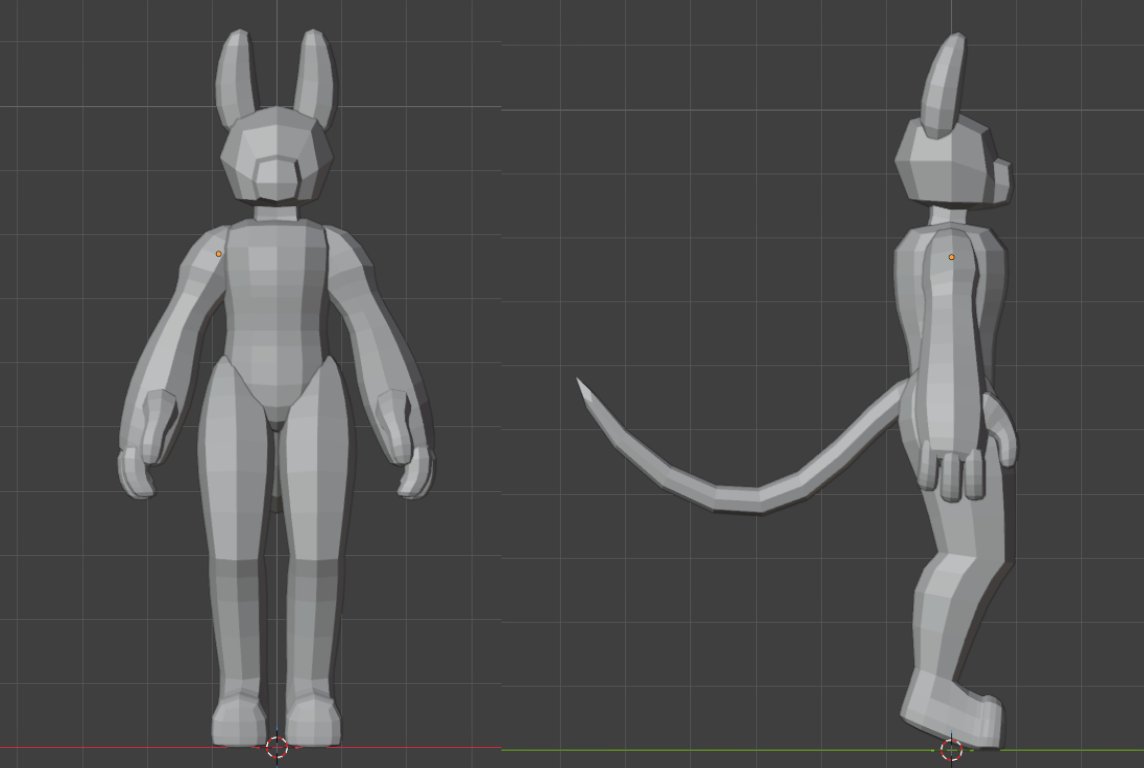Screen dimensions: 1144x768
Task: Click the orange origin dot in side view
Action: [x=951, y=257]
